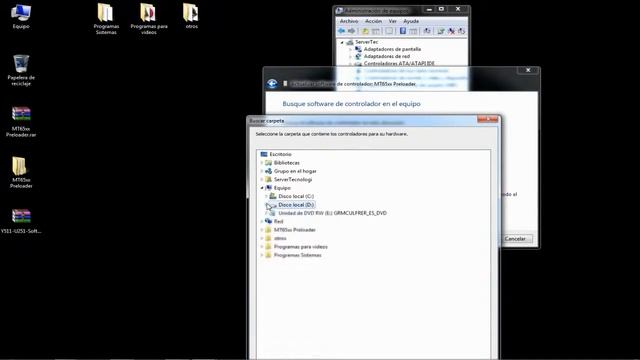Click the uninstall device toolbar icon

(451, 31)
